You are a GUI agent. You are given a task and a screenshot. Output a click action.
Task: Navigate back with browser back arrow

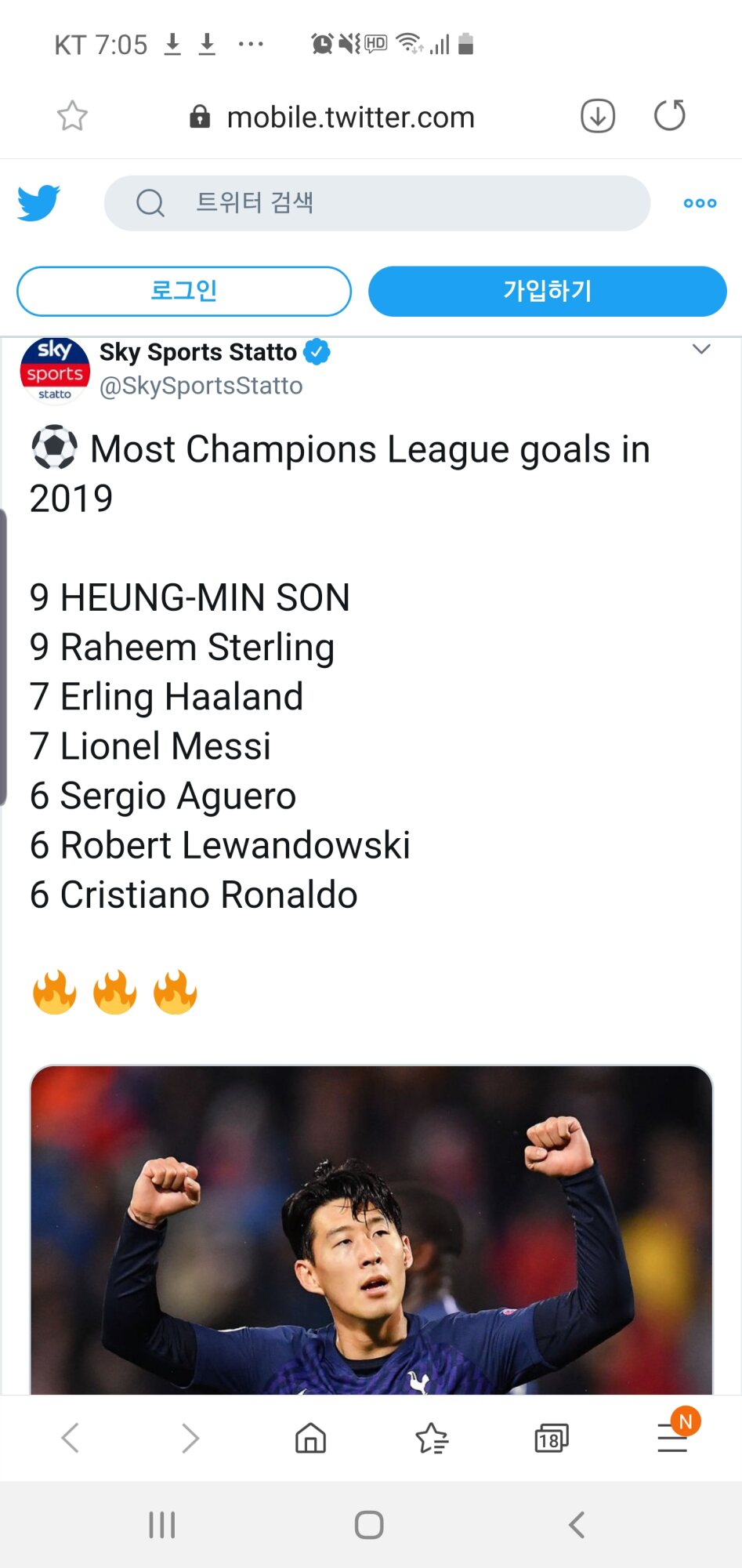click(71, 1438)
